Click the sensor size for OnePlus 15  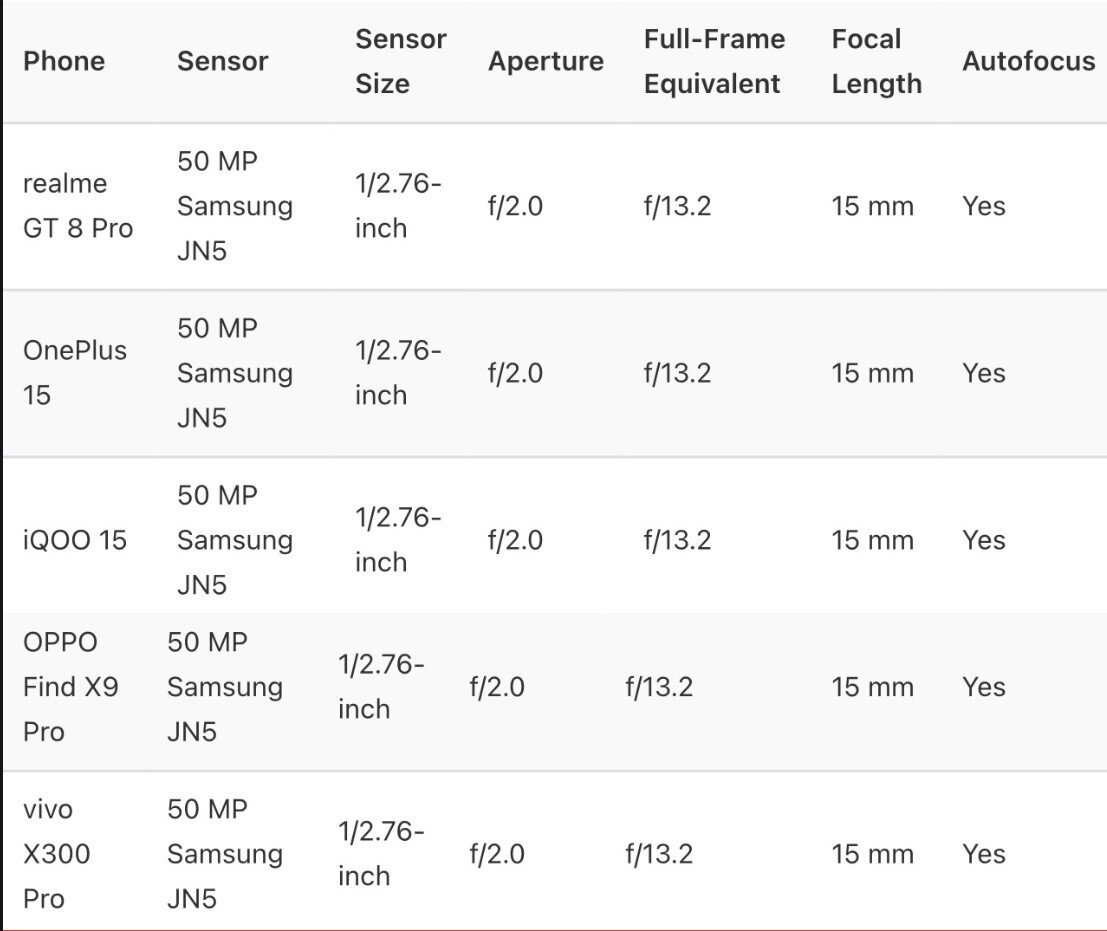tap(397, 373)
